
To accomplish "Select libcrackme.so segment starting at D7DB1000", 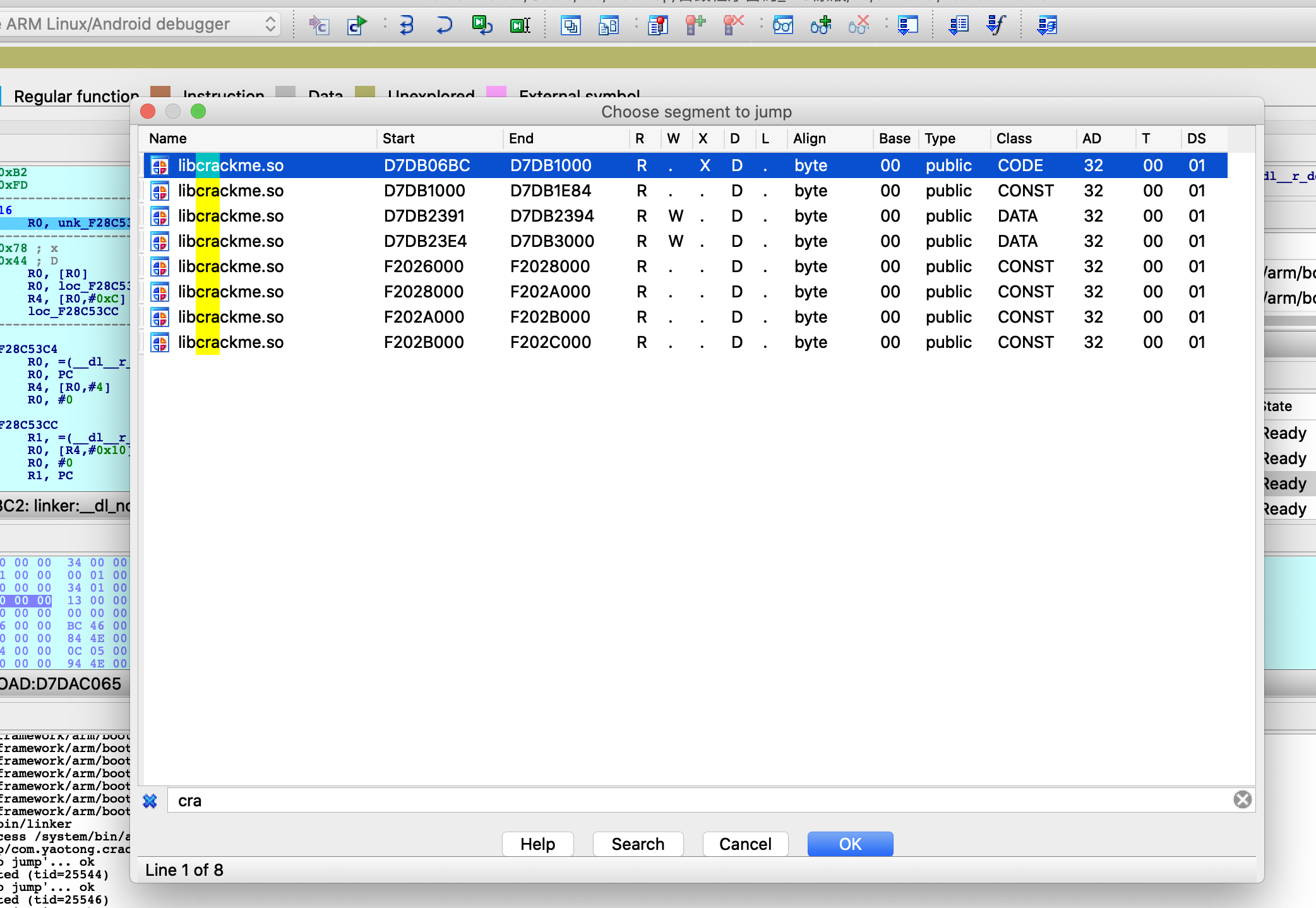I will coord(424,191).
